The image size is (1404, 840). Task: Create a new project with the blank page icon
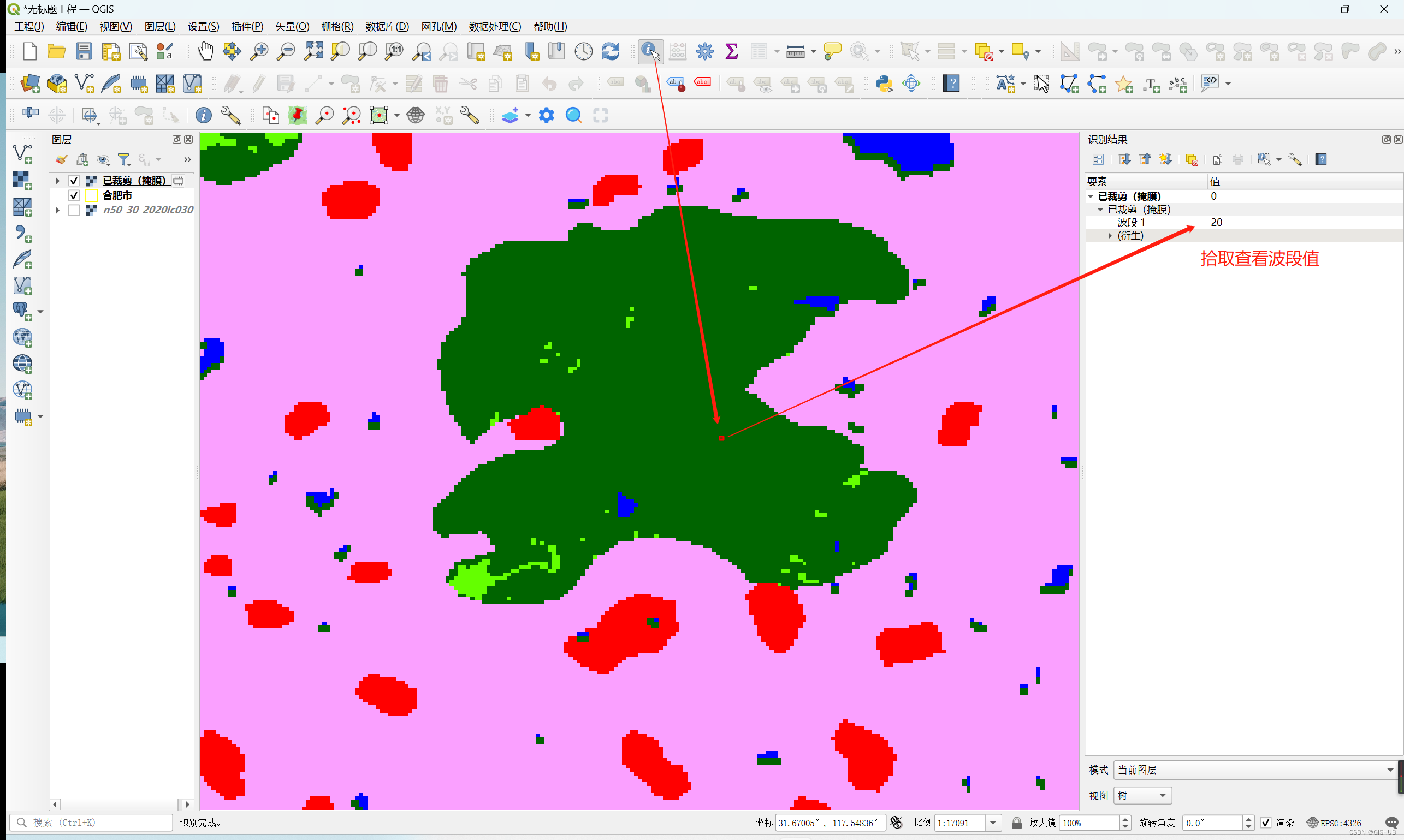click(x=29, y=51)
